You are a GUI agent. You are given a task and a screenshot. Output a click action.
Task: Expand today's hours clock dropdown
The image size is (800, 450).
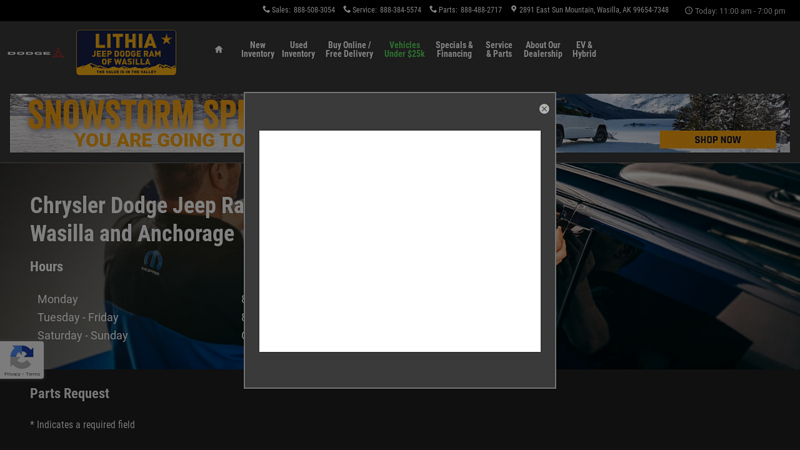735,11
